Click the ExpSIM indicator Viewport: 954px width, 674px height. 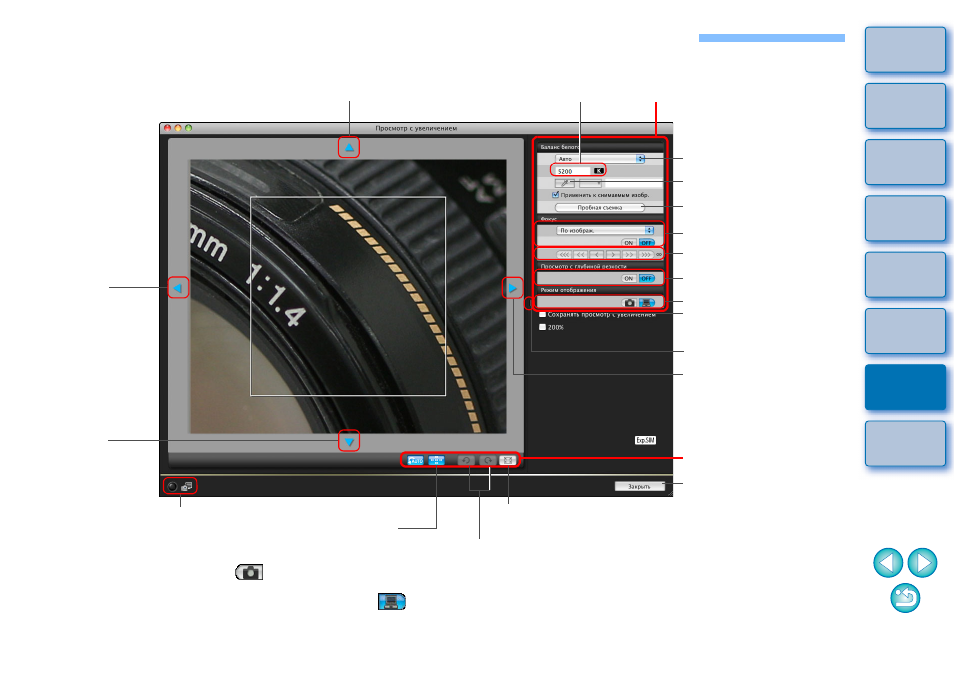click(646, 440)
